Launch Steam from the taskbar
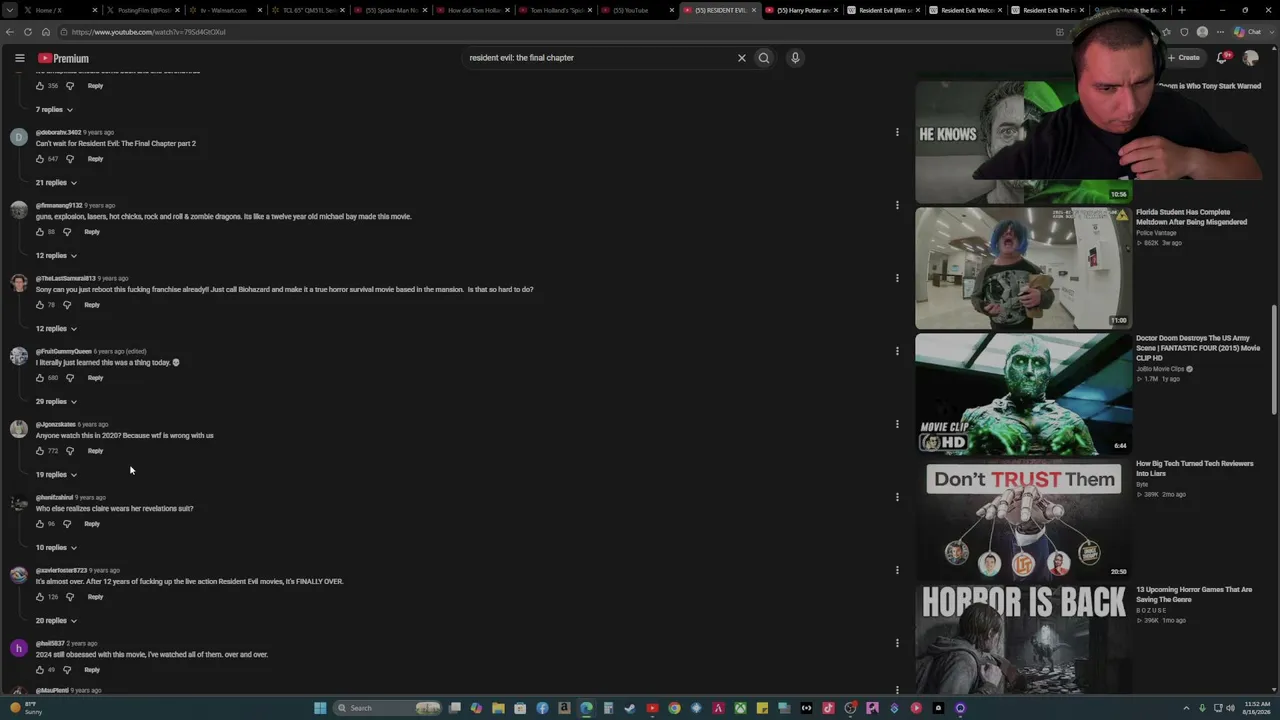The height and width of the screenshot is (720, 1280). (x=630, y=708)
